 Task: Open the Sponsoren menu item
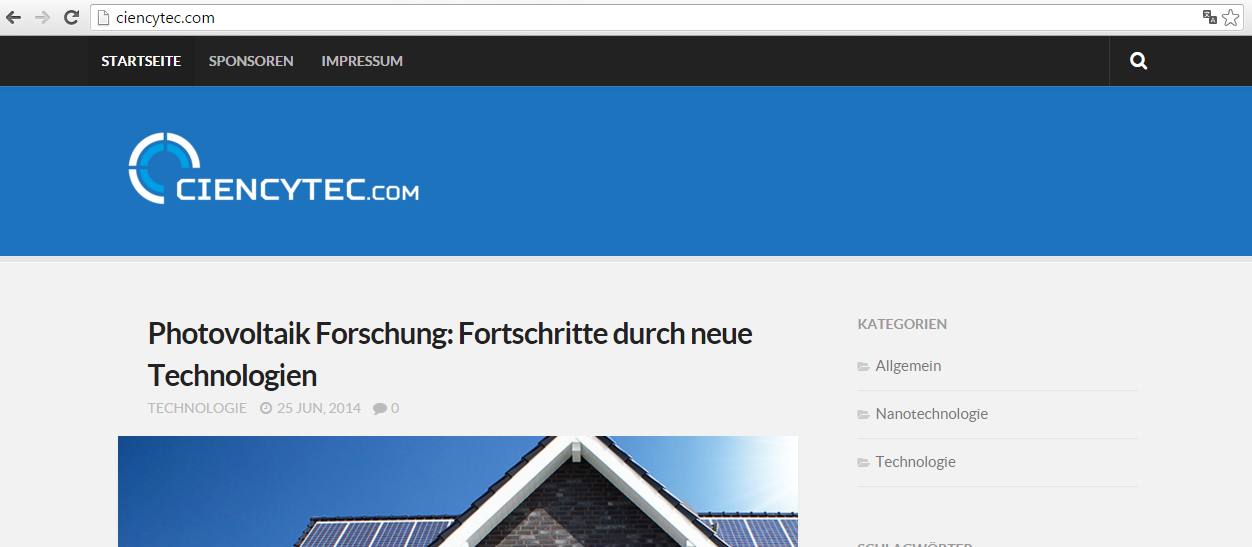click(x=251, y=61)
